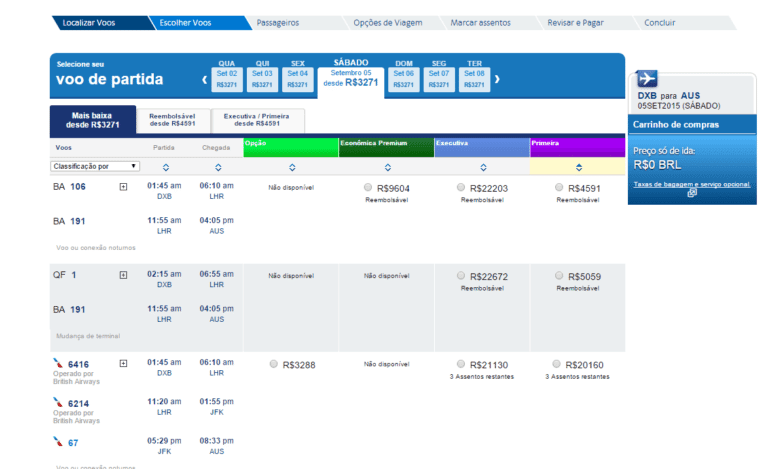Choose the R$3288 fare option

coord(274,364)
